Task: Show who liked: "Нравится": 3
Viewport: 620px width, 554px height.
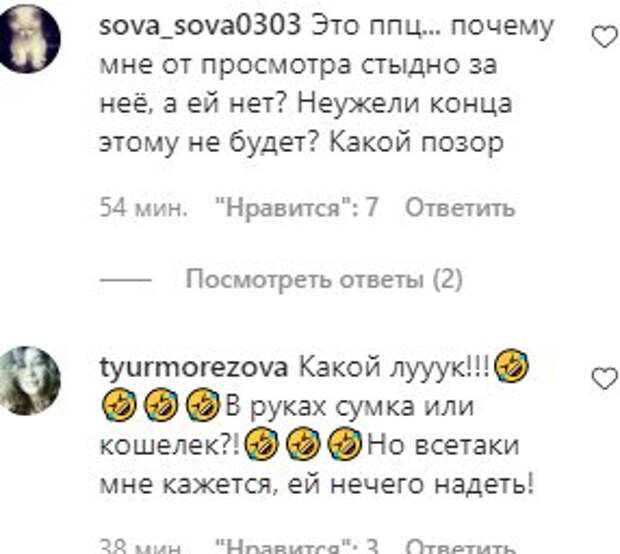Action: coord(296,547)
